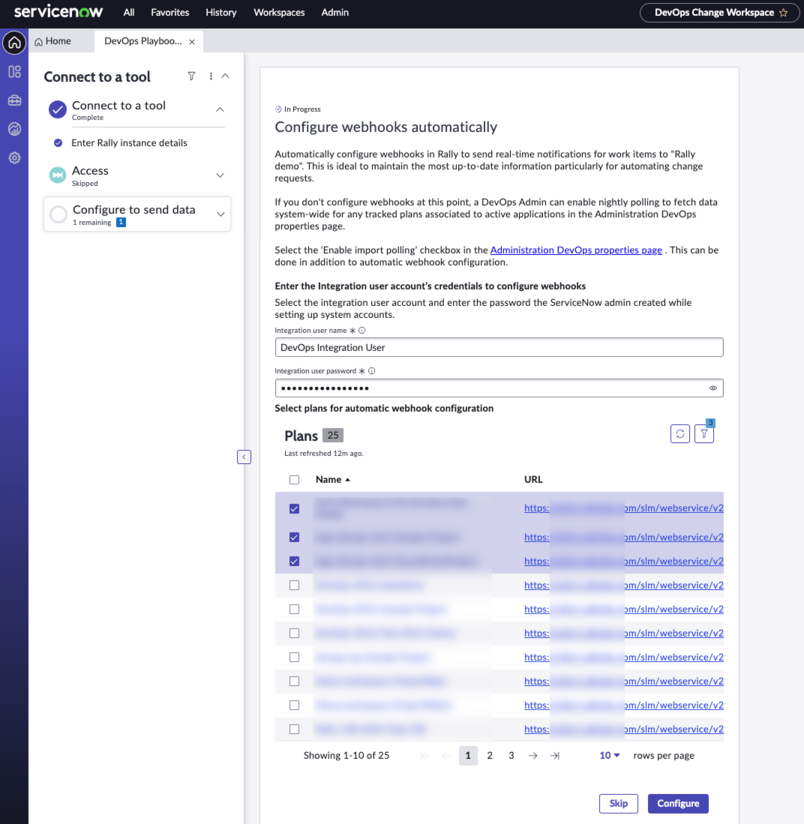Open the playbook more options menu
Viewport: 804px width, 824px height.
[211, 76]
